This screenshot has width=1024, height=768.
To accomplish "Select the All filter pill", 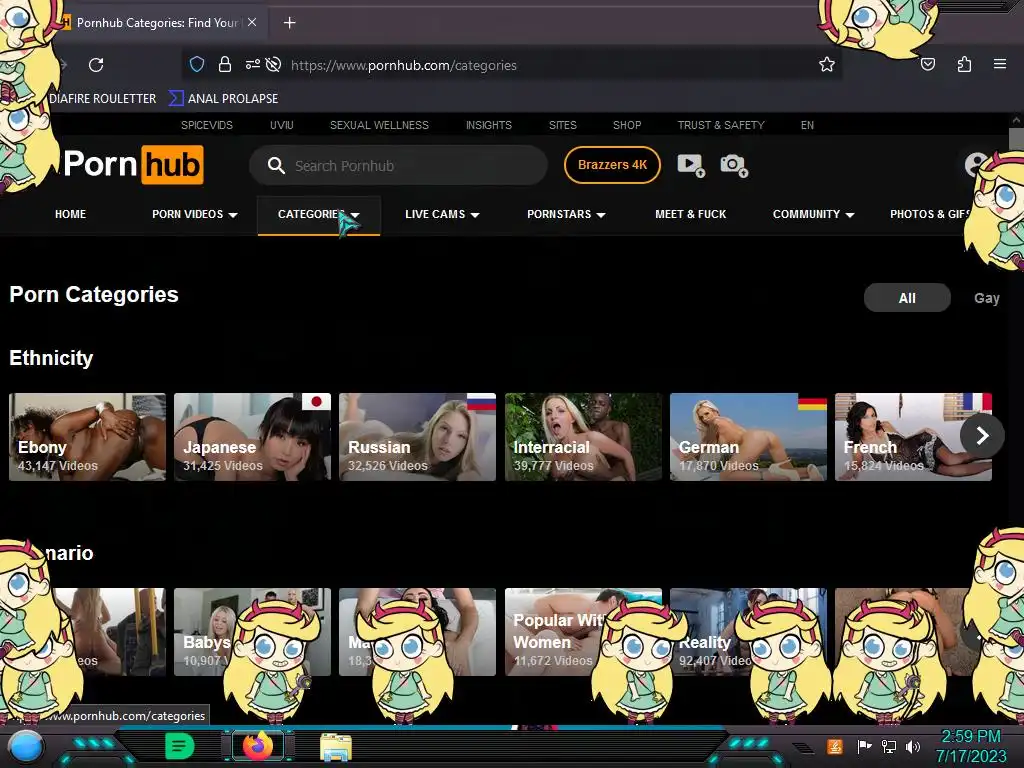I will pos(906,298).
